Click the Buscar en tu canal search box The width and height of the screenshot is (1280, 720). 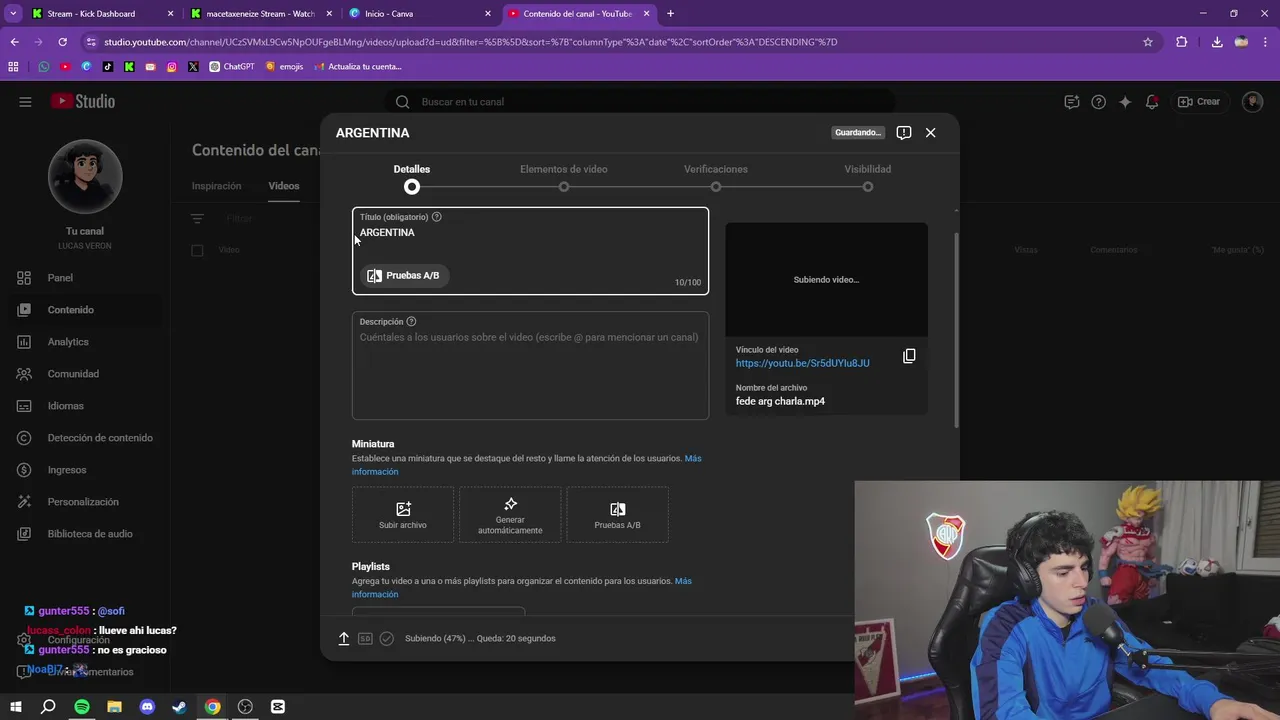[640, 102]
